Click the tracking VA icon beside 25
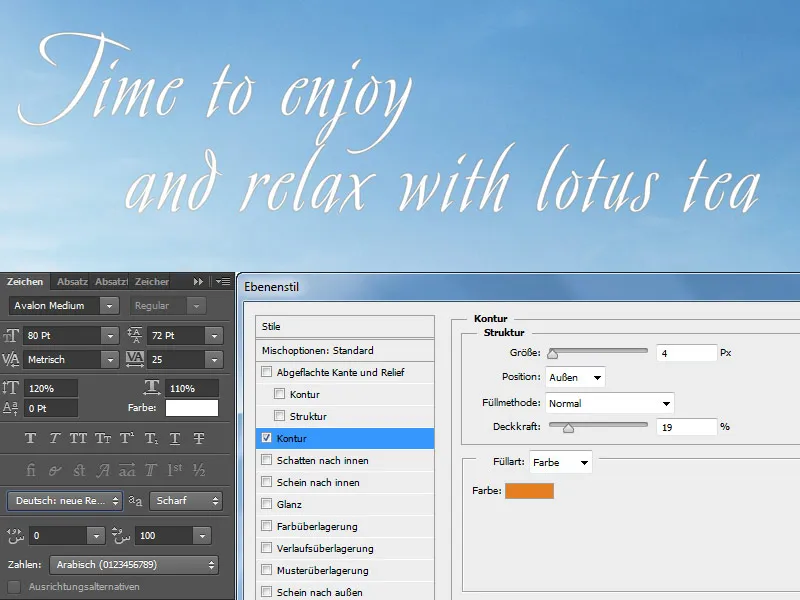The height and width of the screenshot is (600, 800). point(135,359)
